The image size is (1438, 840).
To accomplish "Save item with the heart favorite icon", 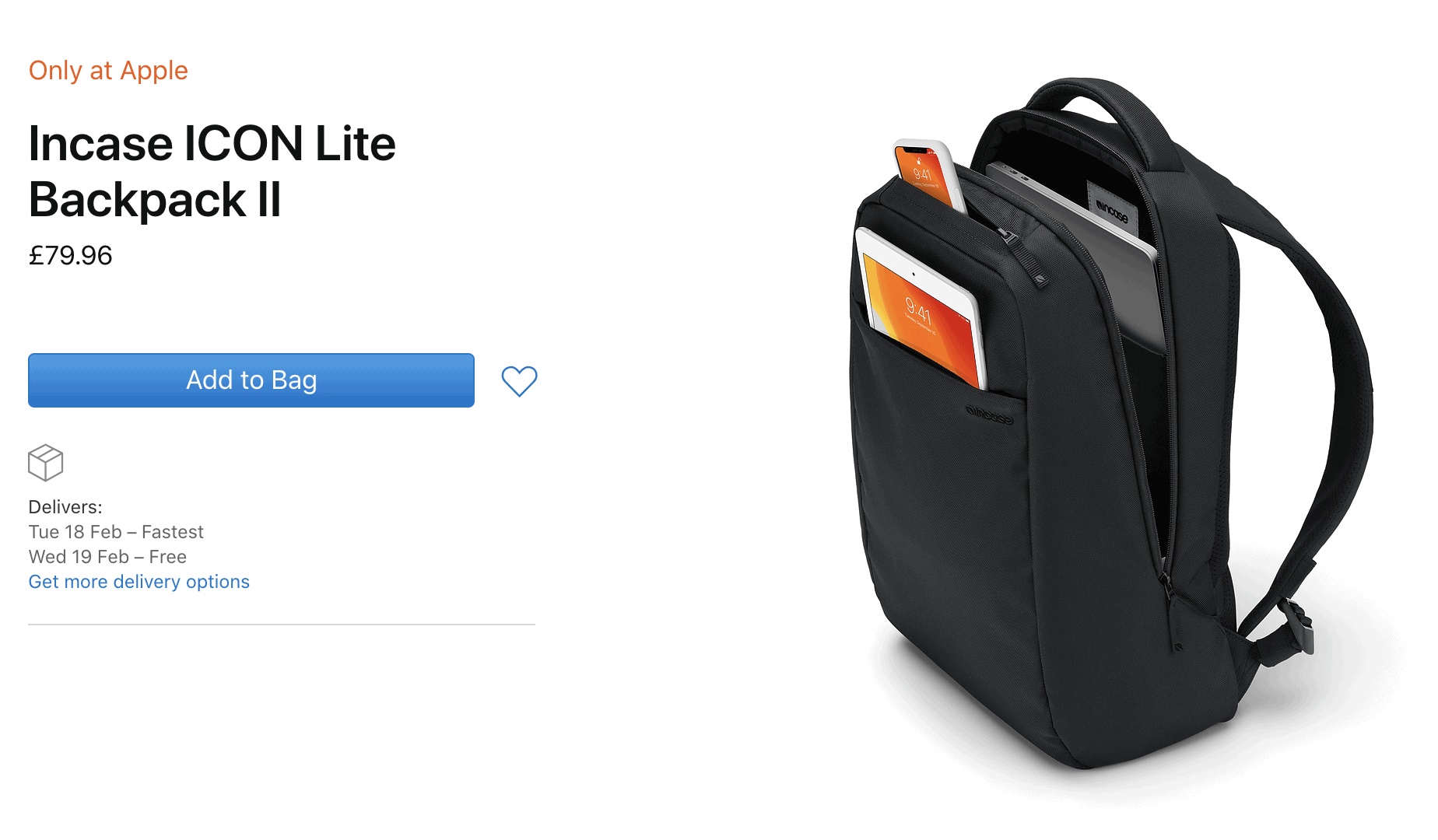I will pos(519,381).
